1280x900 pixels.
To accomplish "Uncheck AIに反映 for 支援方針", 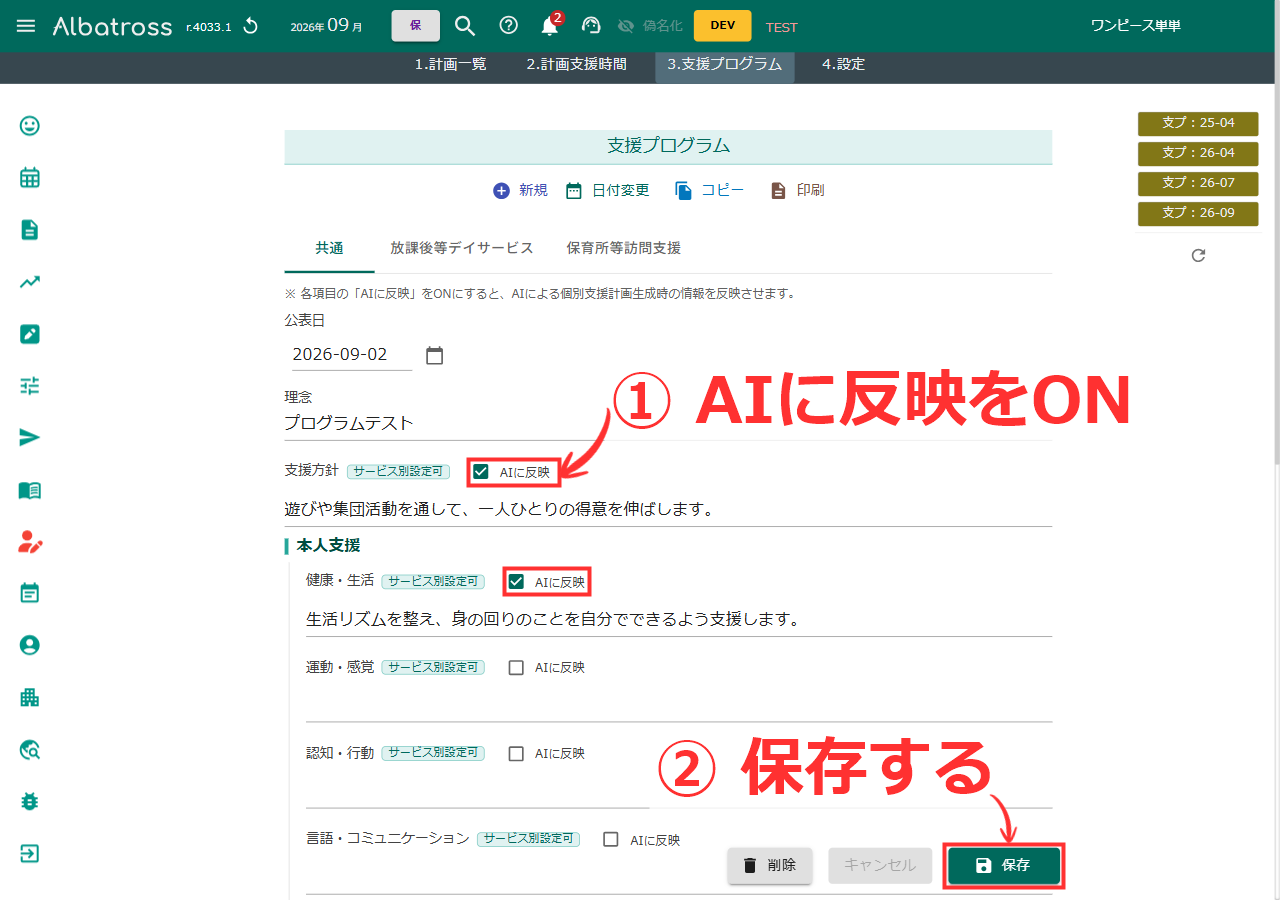I will tap(481, 472).
